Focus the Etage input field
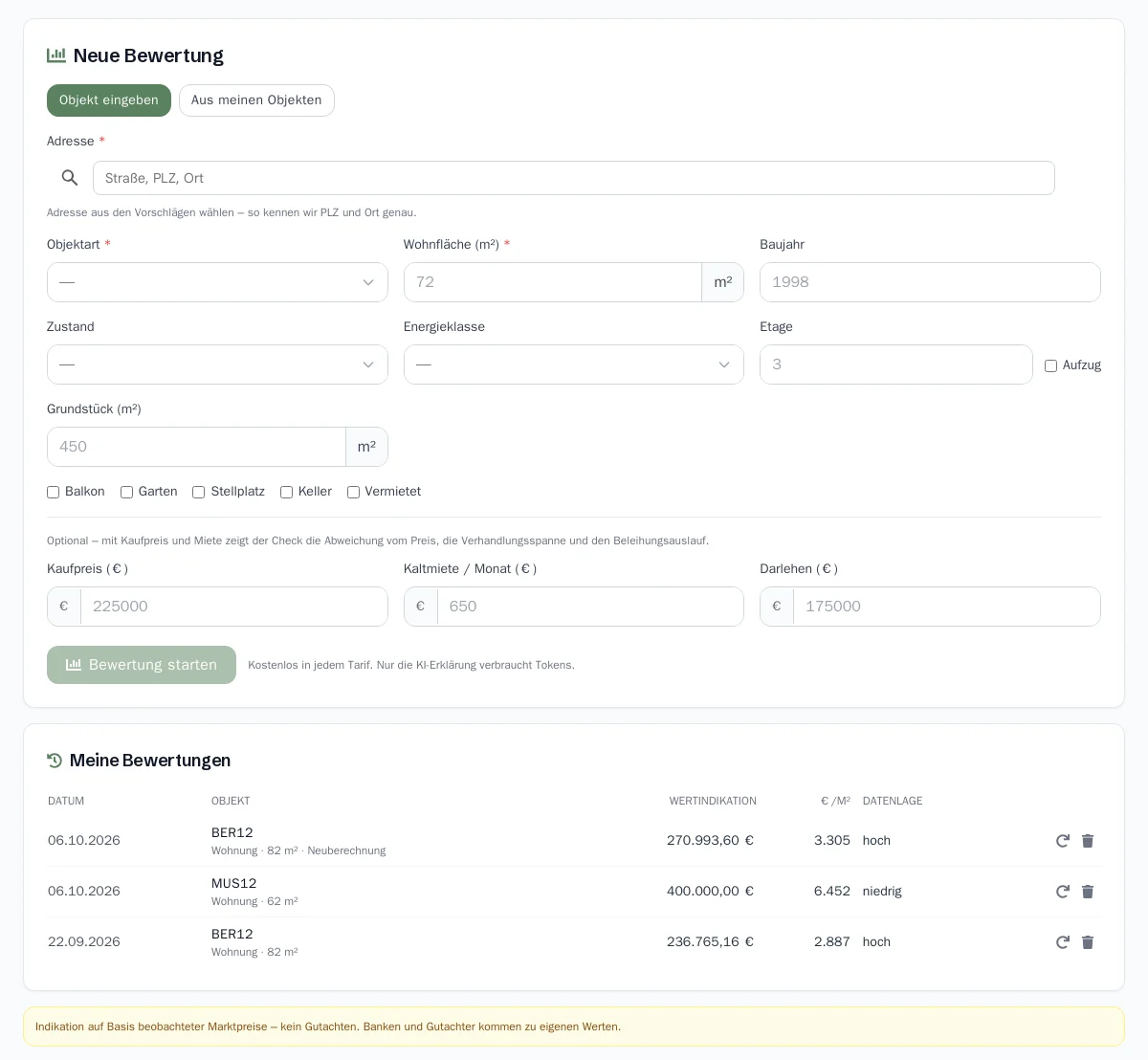This screenshot has height=1060, width=1148. click(x=896, y=364)
